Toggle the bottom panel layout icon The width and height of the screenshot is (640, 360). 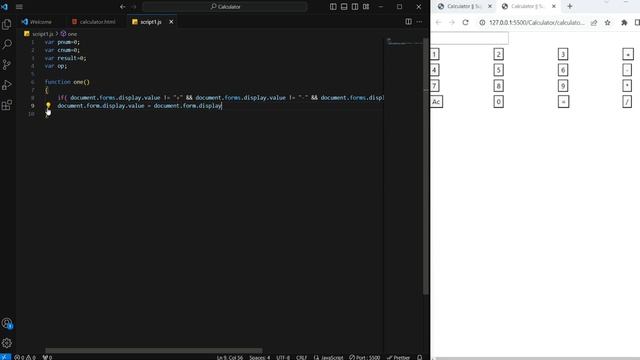pos(344,7)
